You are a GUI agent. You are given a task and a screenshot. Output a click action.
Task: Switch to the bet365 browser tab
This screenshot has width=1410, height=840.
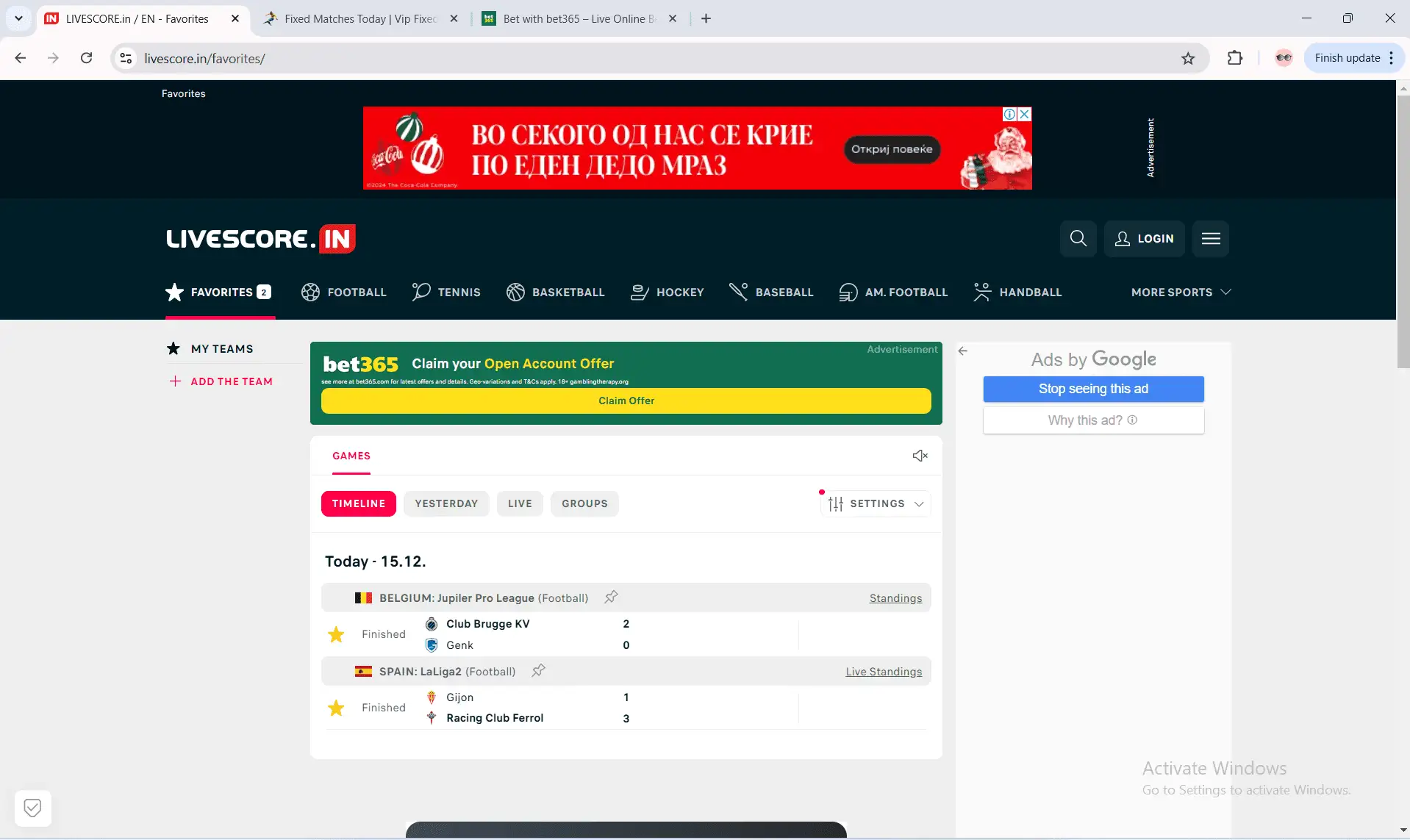coord(579,18)
